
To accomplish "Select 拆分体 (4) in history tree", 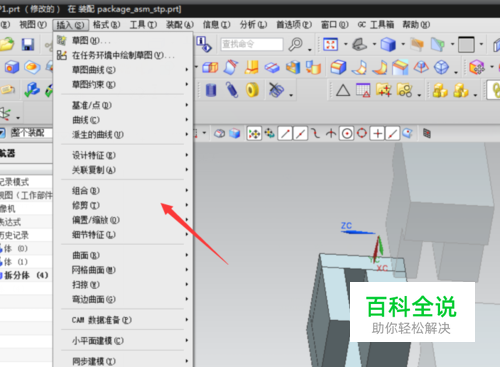I will [x=26, y=275].
